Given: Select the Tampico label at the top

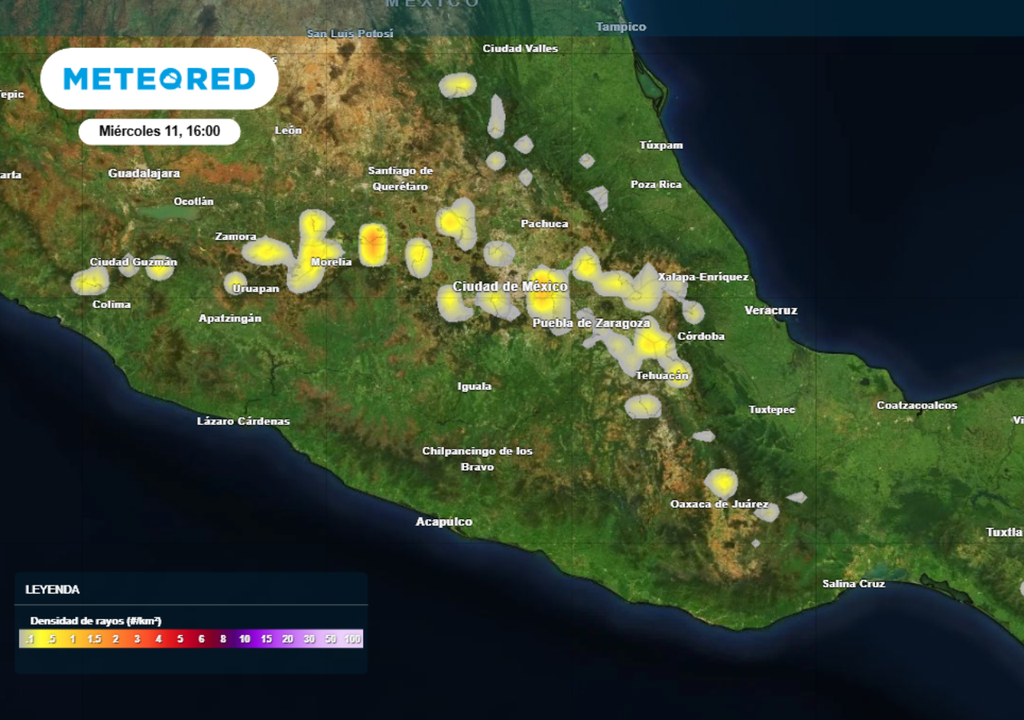Looking at the screenshot, I should [x=620, y=27].
